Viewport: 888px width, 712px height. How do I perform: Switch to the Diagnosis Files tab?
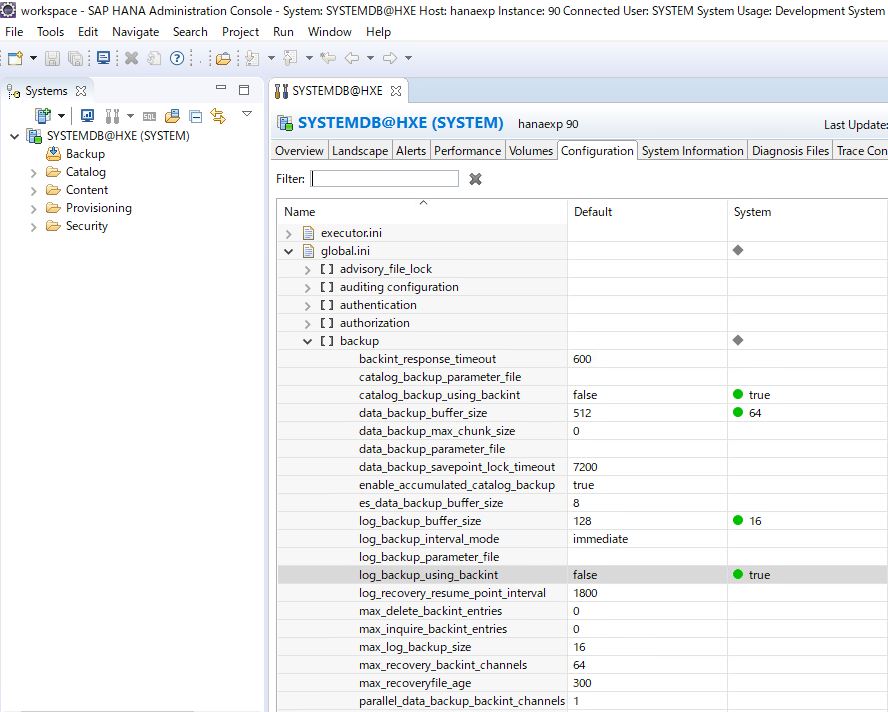(x=790, y=151)
